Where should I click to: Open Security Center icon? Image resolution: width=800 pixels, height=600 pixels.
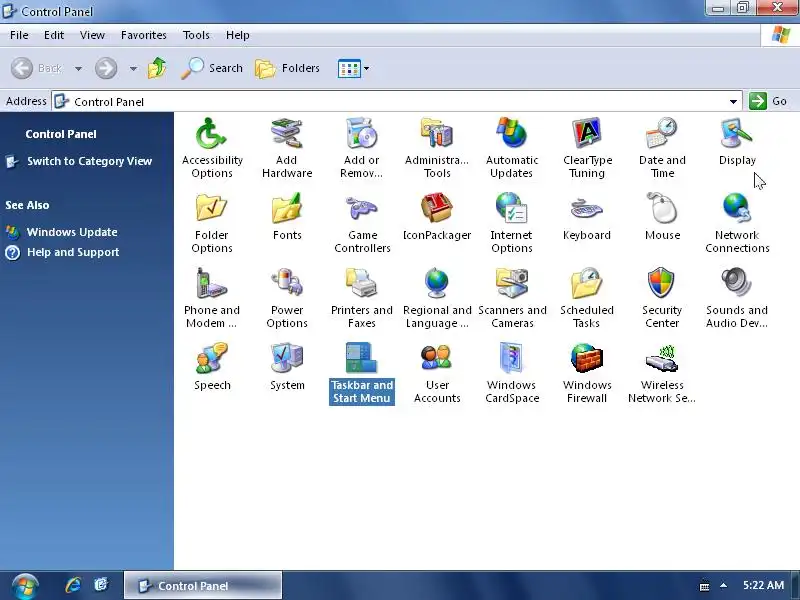[662, 298]
